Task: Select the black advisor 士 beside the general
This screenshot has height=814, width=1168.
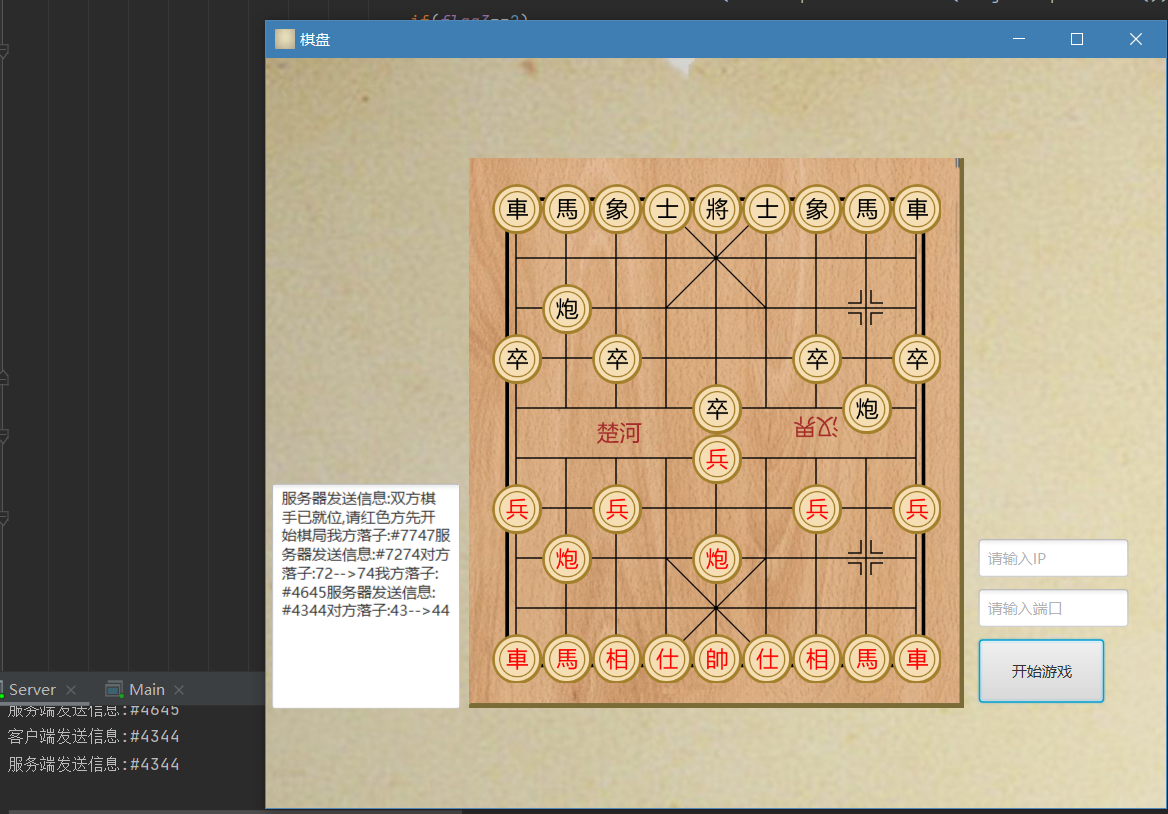Action: [x=667, y=209]
